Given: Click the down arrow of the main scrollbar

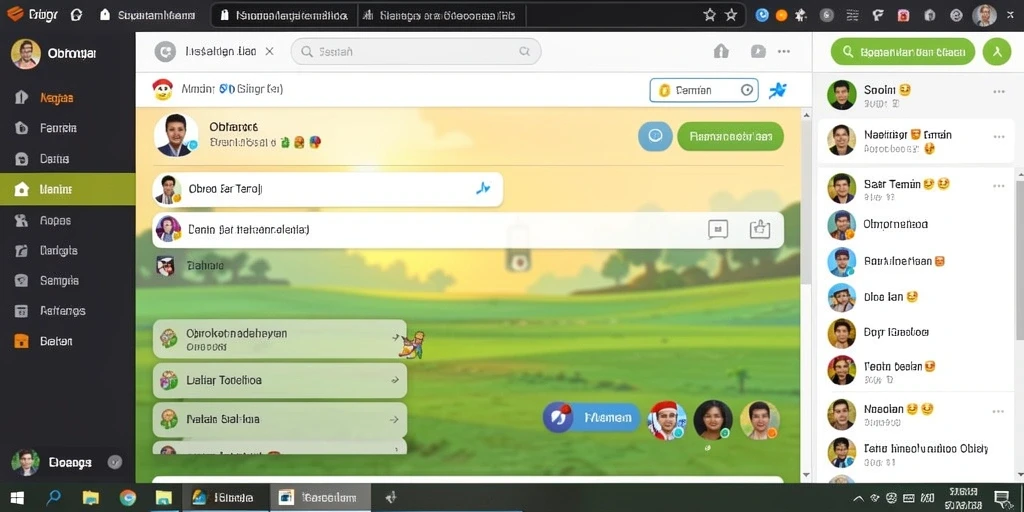Looking at the screenshot, I should pos(805,475).
